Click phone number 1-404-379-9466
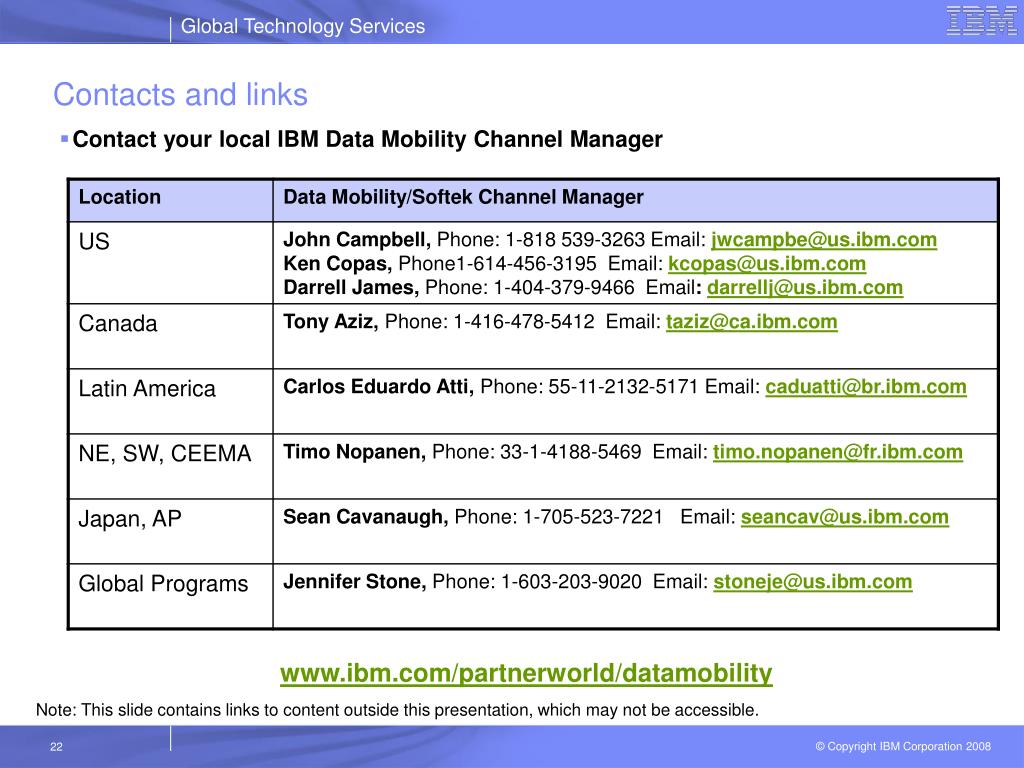Image resolution: width=1024 pixels, height=768 pixels. point(564,288)
